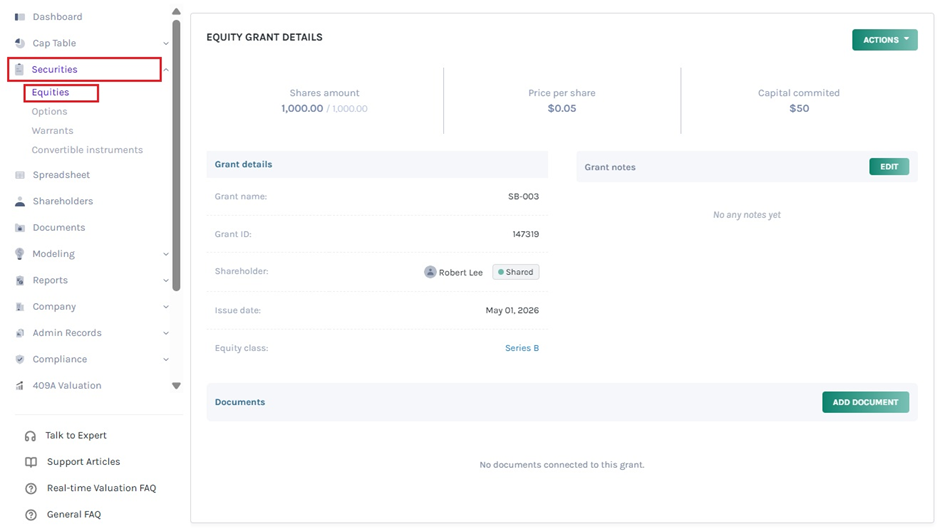940x531 pixels.
Task: Click the 409A Valuation chart icon
Action: click(20, 386)
